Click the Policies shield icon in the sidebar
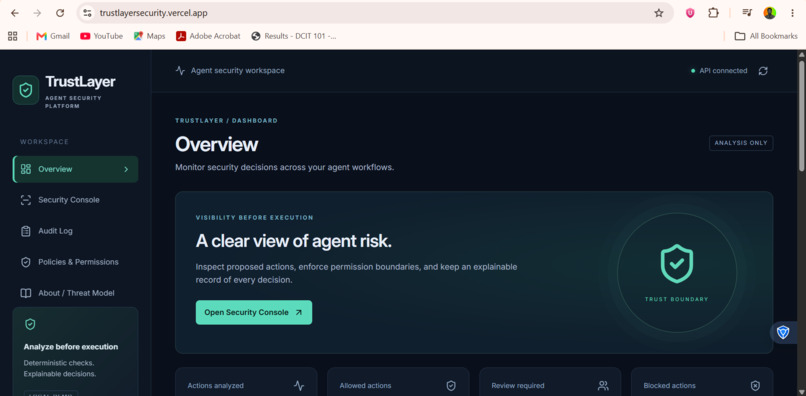Image resolution: width=806 pixels, height=396 pixels. click(26, 262)
